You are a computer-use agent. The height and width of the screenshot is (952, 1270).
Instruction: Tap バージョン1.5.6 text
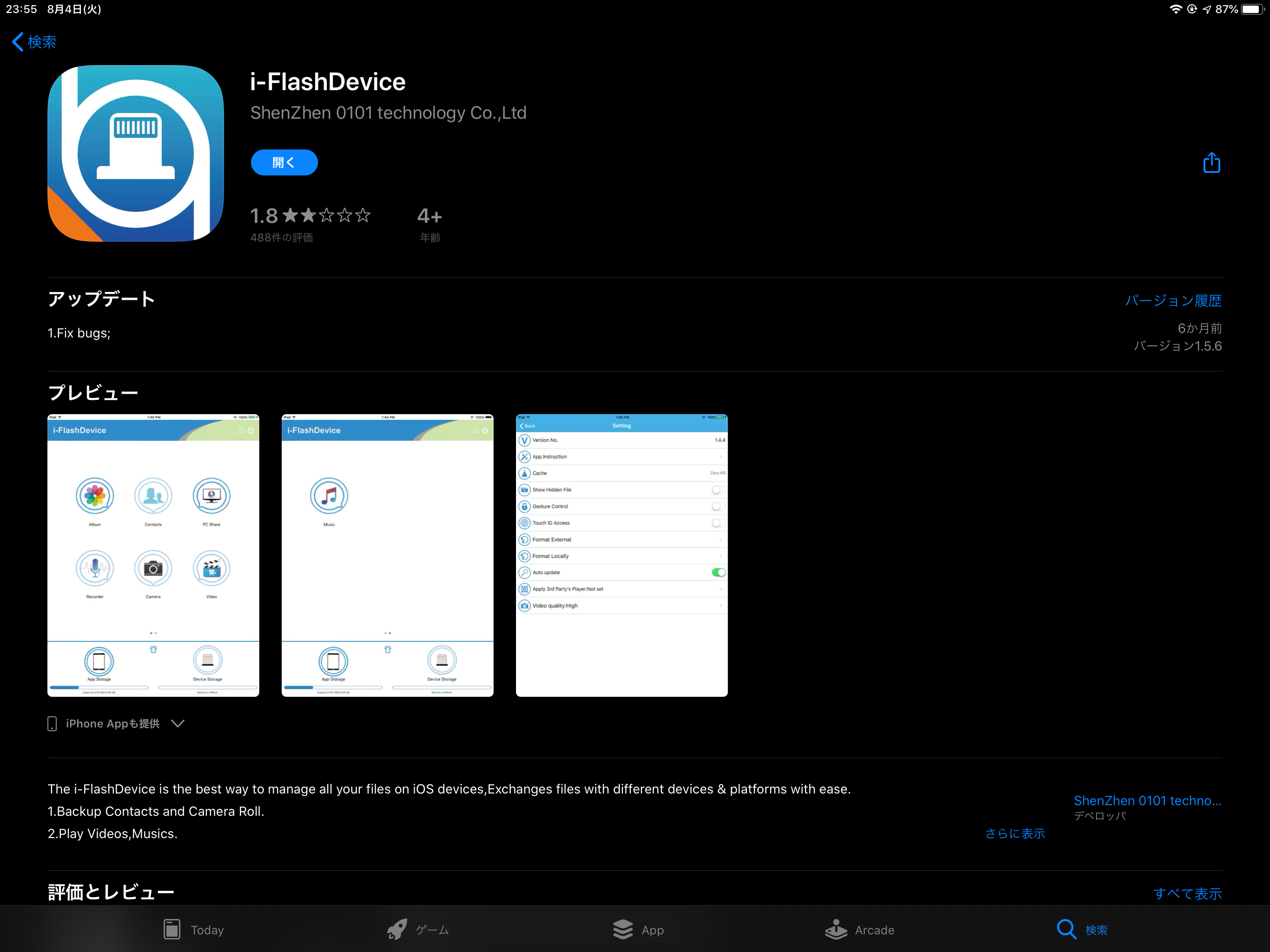pos(1177,346)
